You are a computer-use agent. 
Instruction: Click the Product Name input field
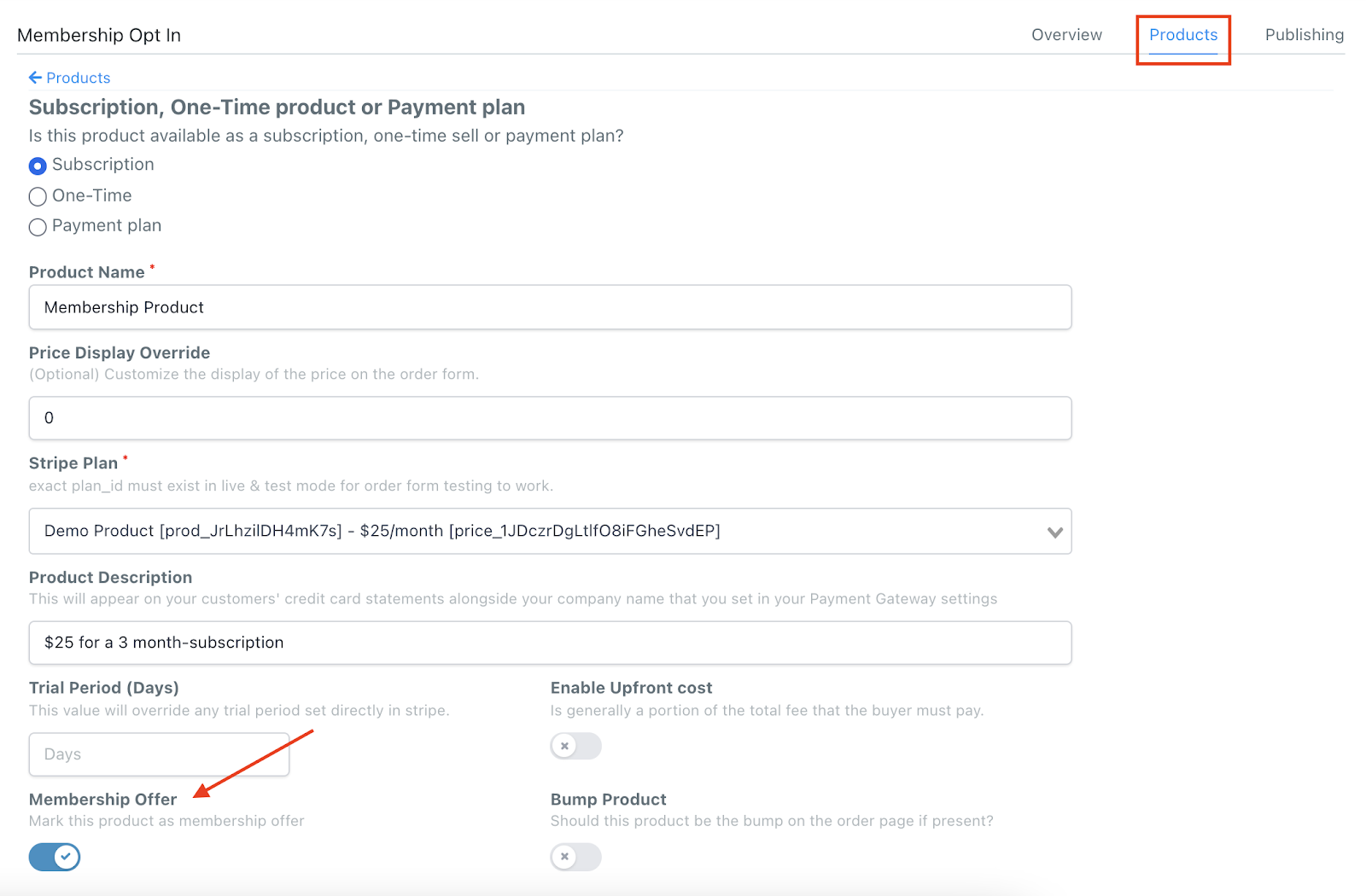[550, 307]
